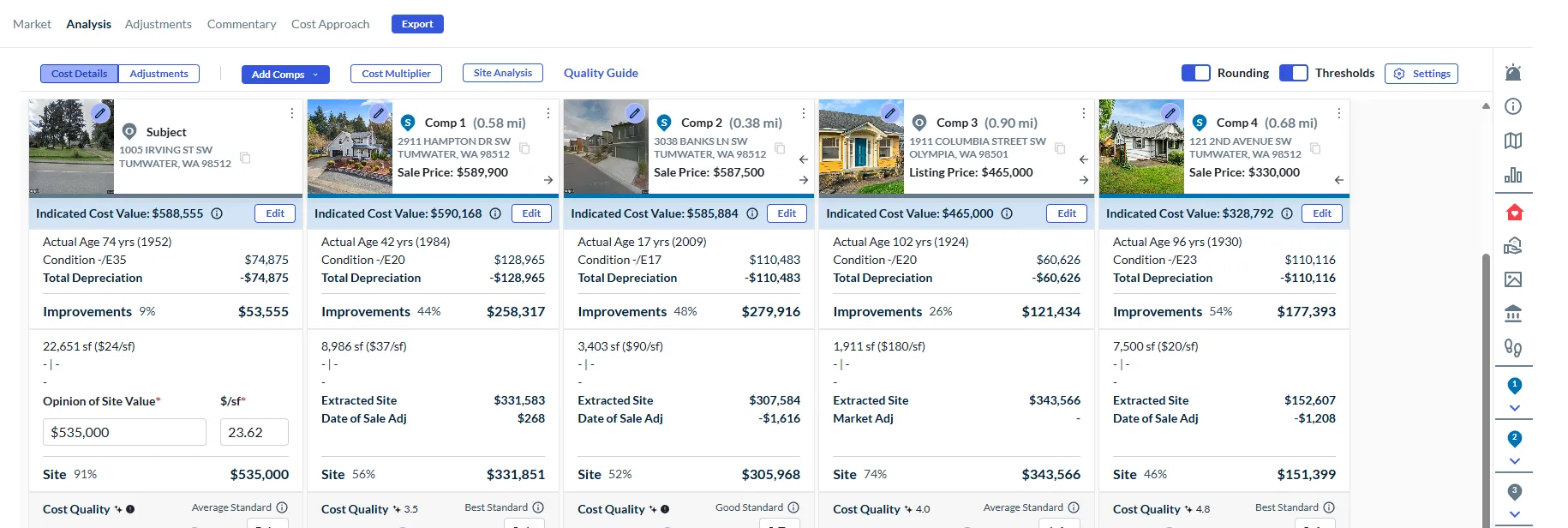
Task: Click the scrollbar up arrow
Action: point(1486,106)
